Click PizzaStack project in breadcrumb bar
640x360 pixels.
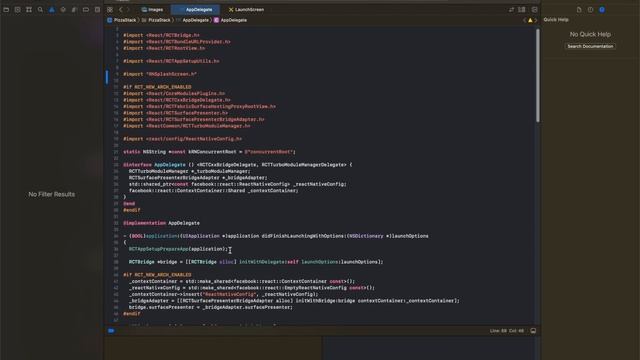(122, 20)
